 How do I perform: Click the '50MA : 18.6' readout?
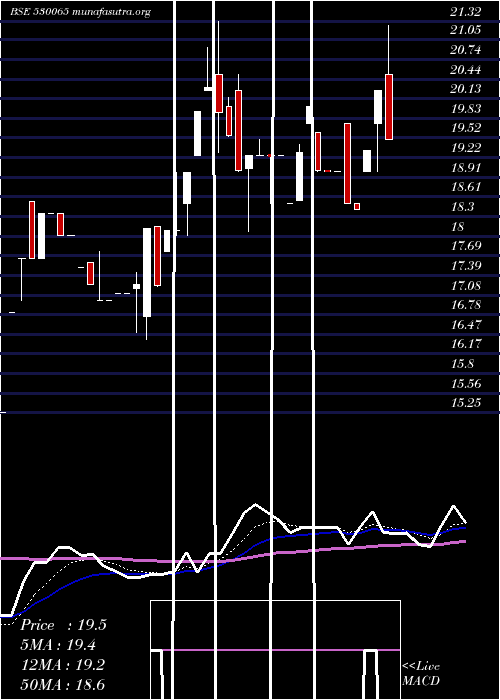coord(63,684)
